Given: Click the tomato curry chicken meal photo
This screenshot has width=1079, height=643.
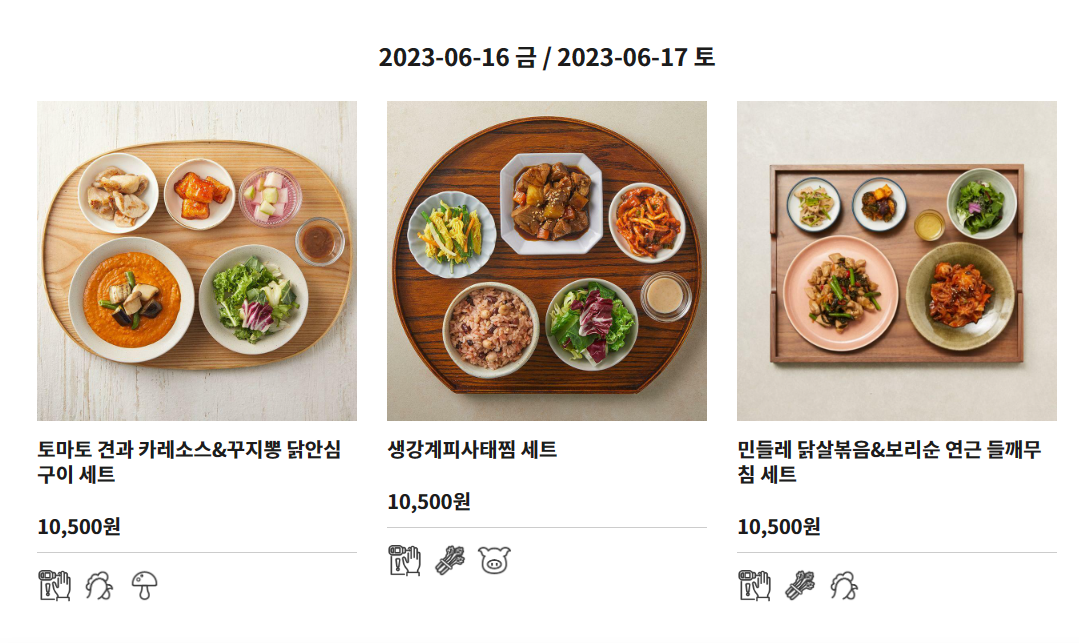Looking at the screenshot, I should (197, 260).
